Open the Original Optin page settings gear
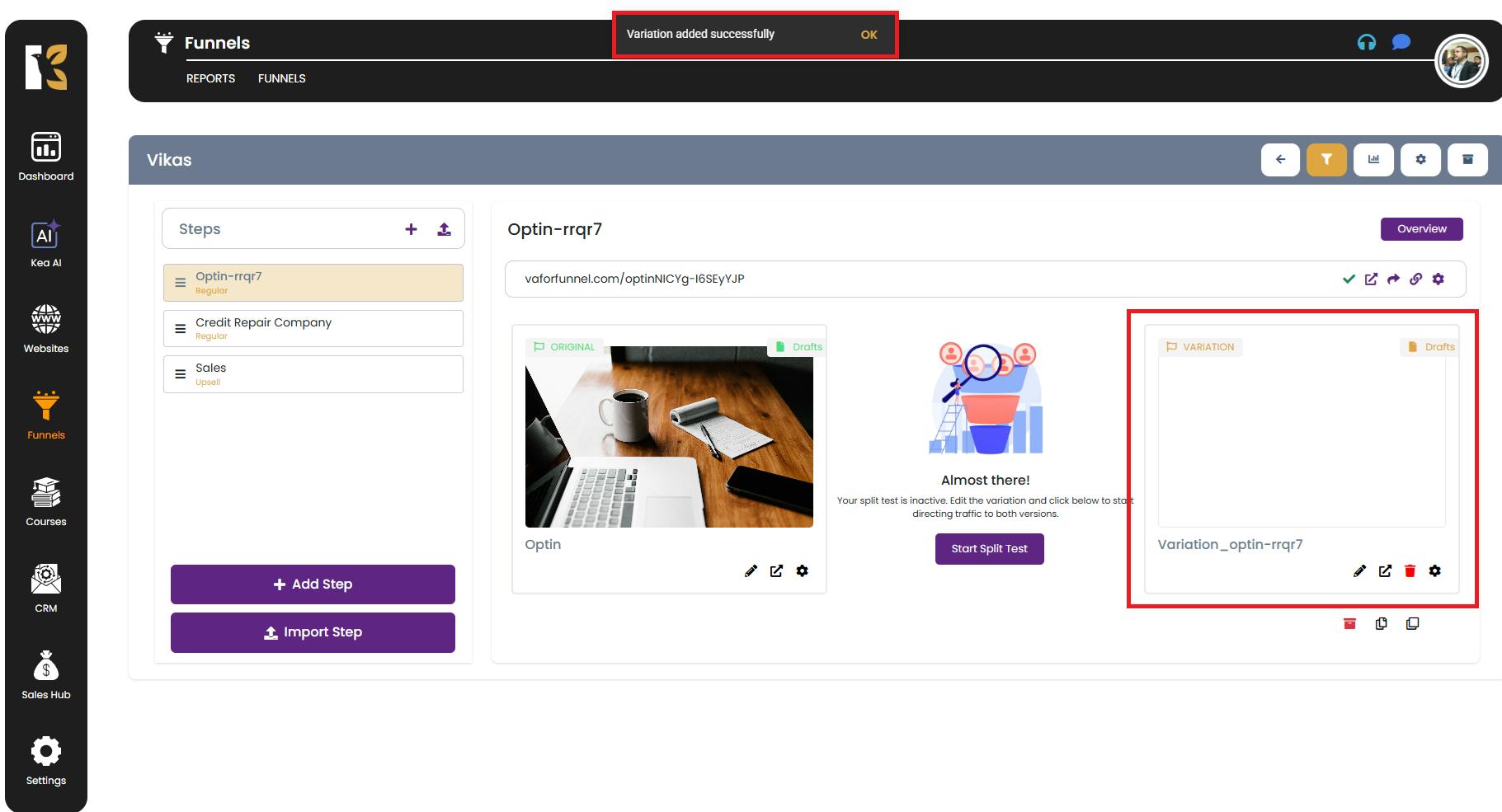 click(x=802, y=571)
